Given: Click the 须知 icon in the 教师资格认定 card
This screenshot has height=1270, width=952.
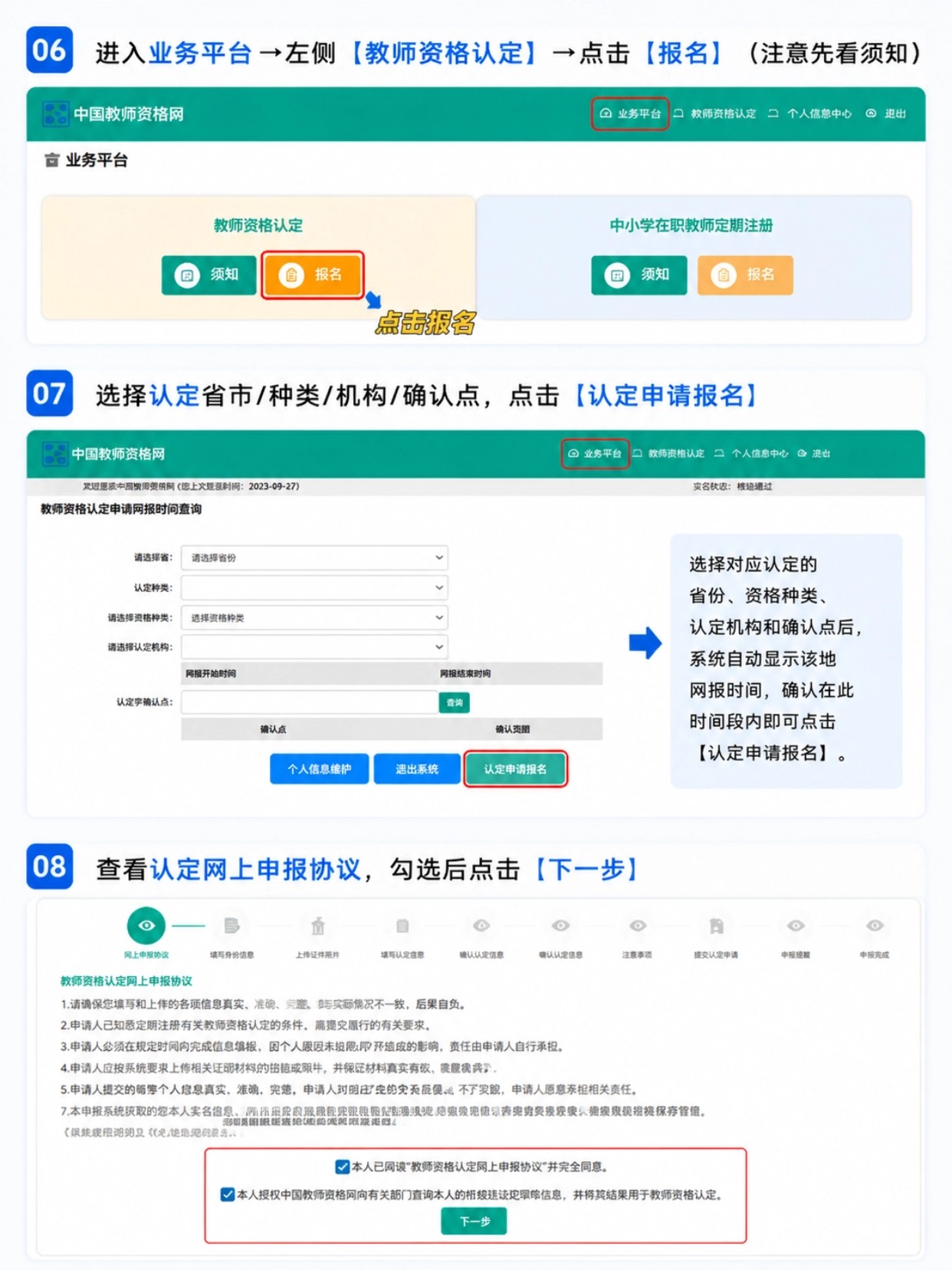Looking at the screenshot, I should (x=187, y=275).
